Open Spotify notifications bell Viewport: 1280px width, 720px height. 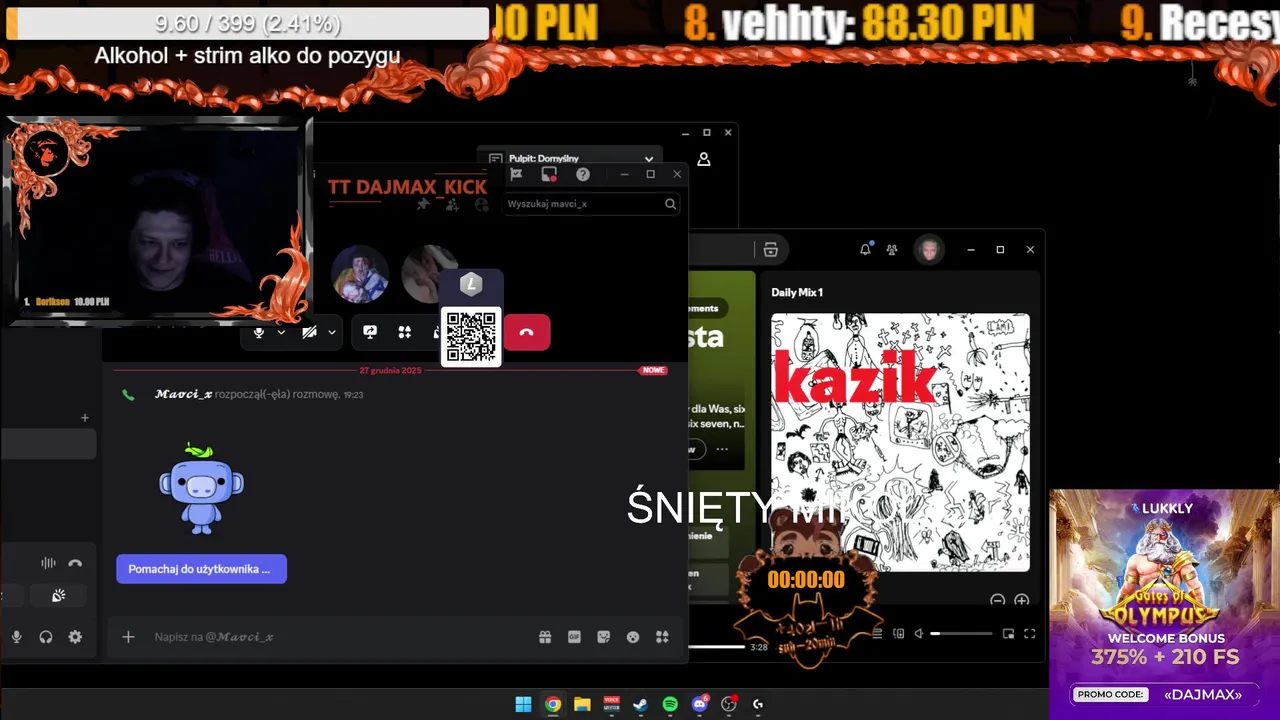pos(865,249)
